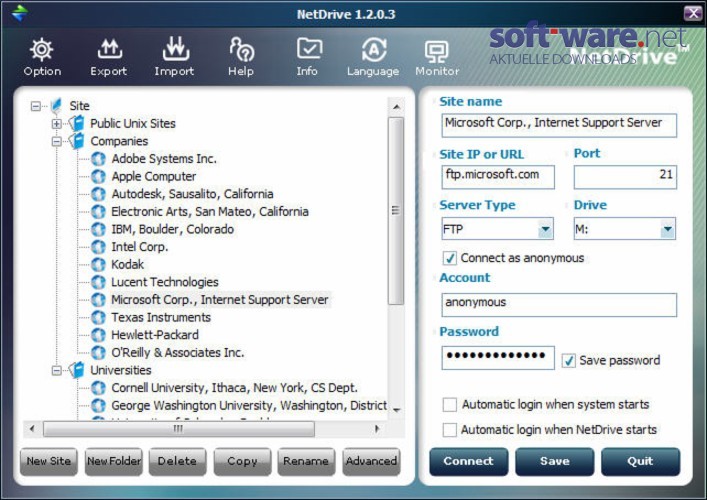Screen dimensions: 707x500
Task: Click globe icon beside IBM, Boulder
Action: pyautogui.click(x=98, y=229)
